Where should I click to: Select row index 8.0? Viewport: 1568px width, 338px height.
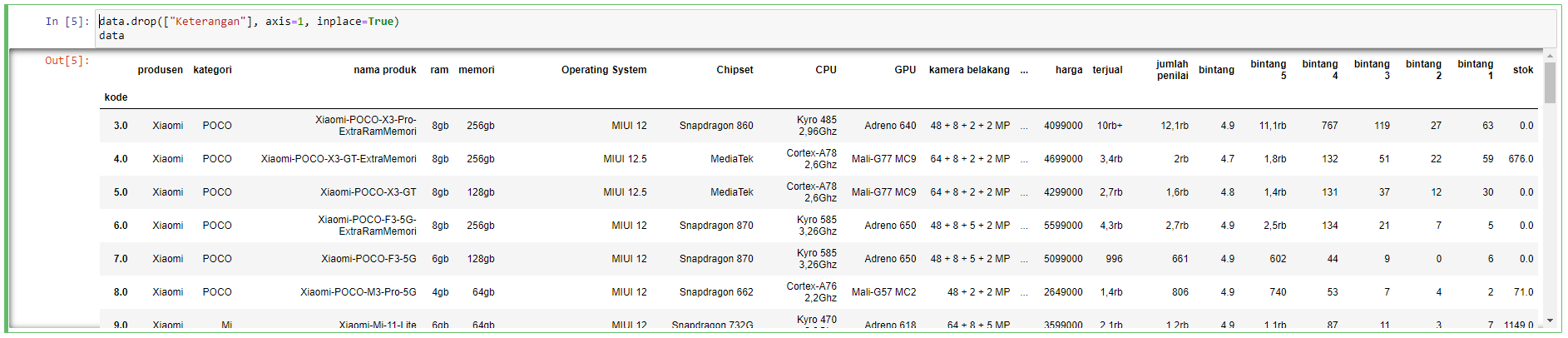(121, 292)
